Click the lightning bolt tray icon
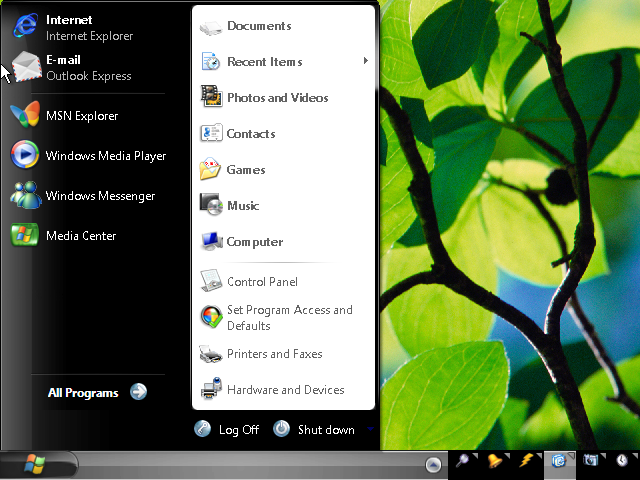640x480 pixels. (x=526, y=460)
